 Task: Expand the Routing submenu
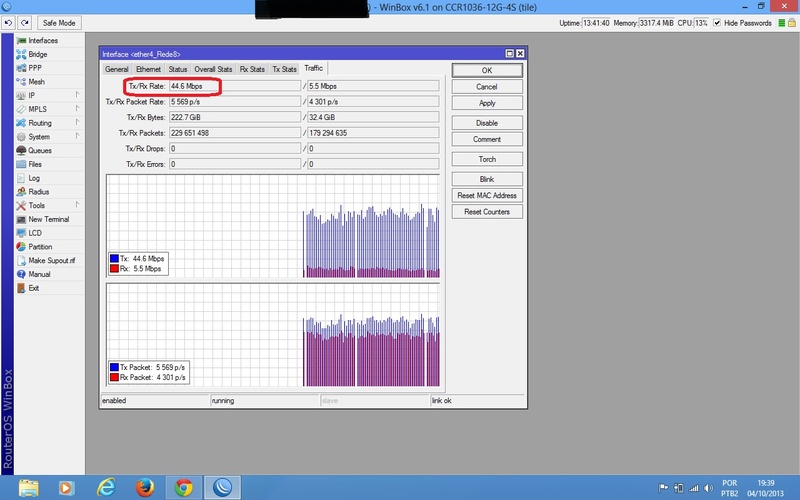pos(40,123)
